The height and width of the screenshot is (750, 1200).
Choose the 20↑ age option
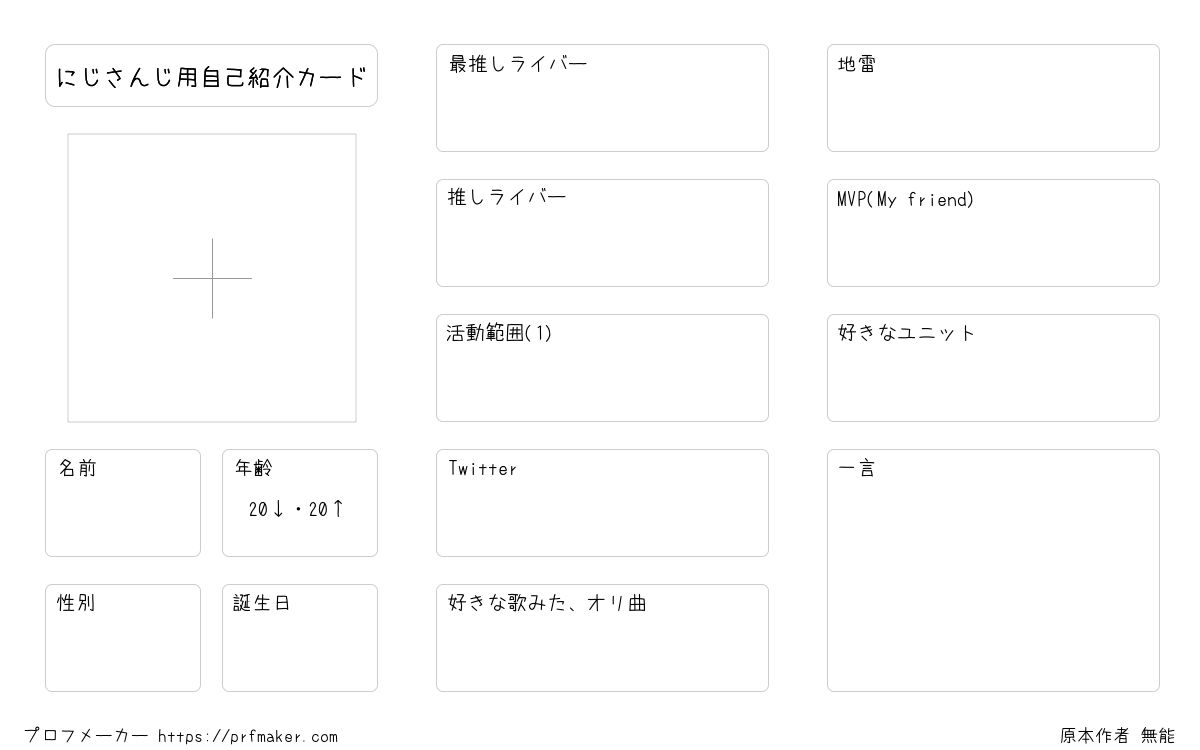[x=327, y=509]
